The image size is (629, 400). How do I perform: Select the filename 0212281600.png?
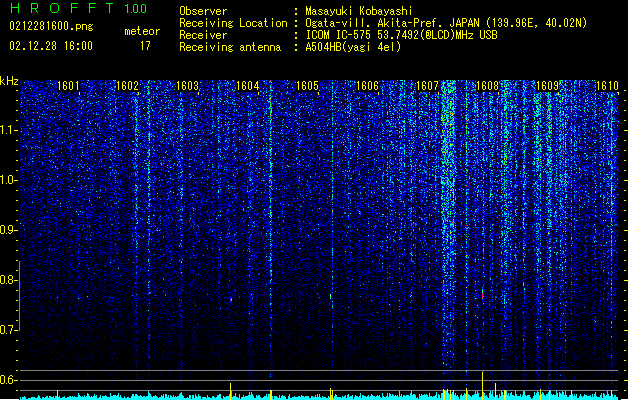point(51,26)
